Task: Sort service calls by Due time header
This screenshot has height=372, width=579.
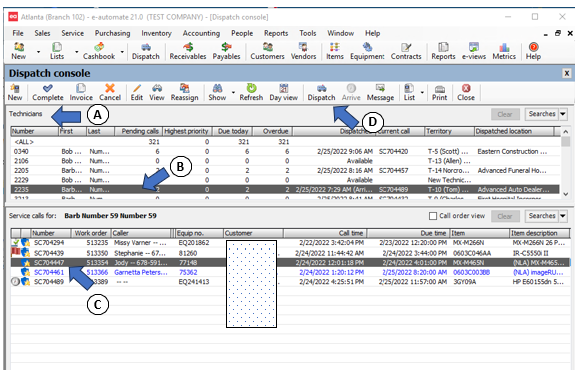Action: point(408,233)
